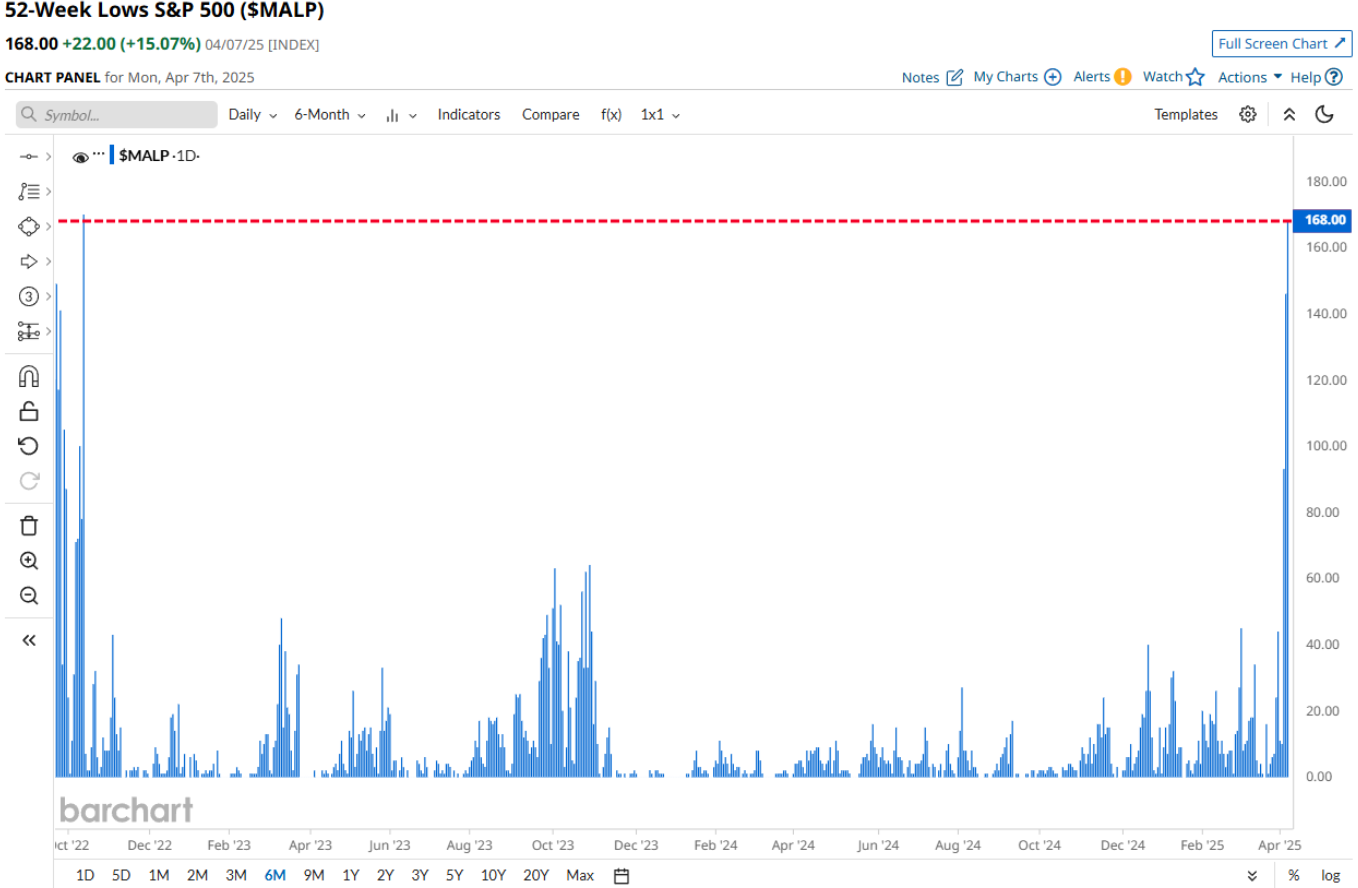Toggle log scale on the axis
Screen dimensions: 1358x888
(x=1330, y=876)
